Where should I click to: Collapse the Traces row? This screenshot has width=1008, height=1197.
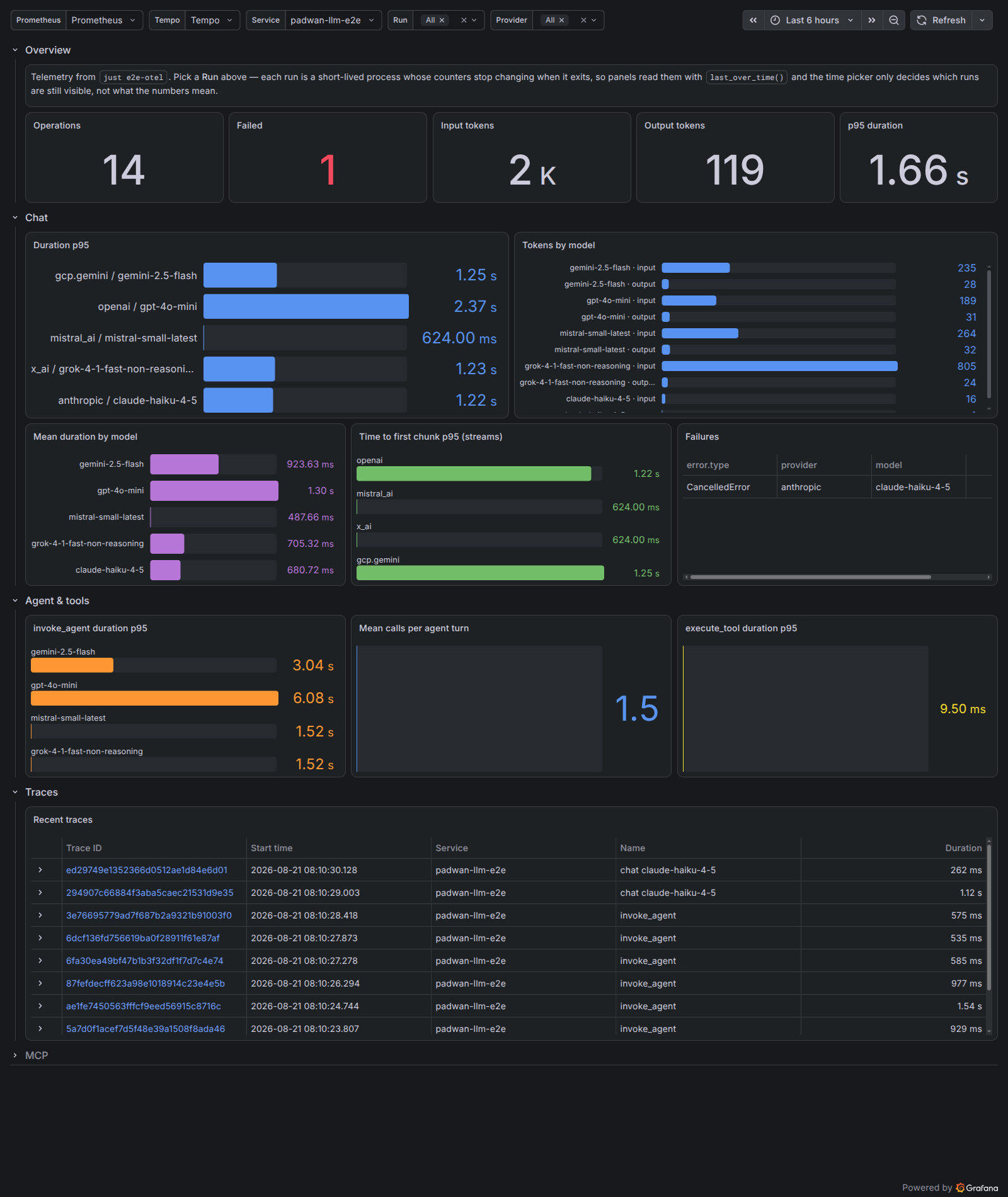(15, 792)
